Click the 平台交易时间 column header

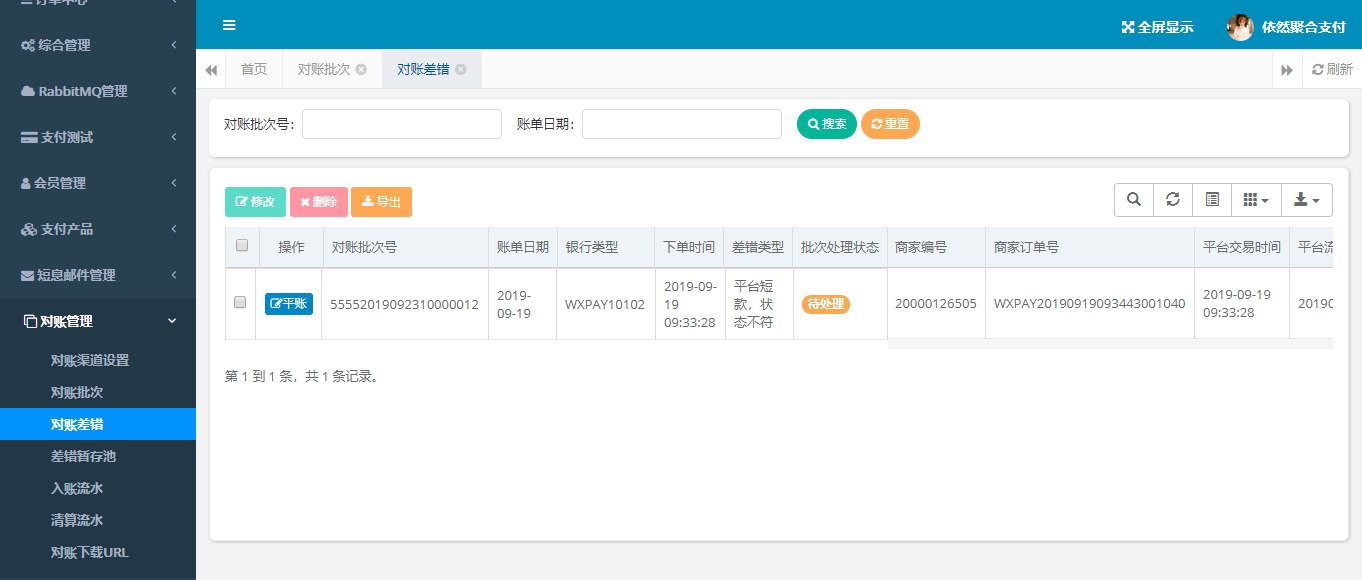click(1242, 247)
